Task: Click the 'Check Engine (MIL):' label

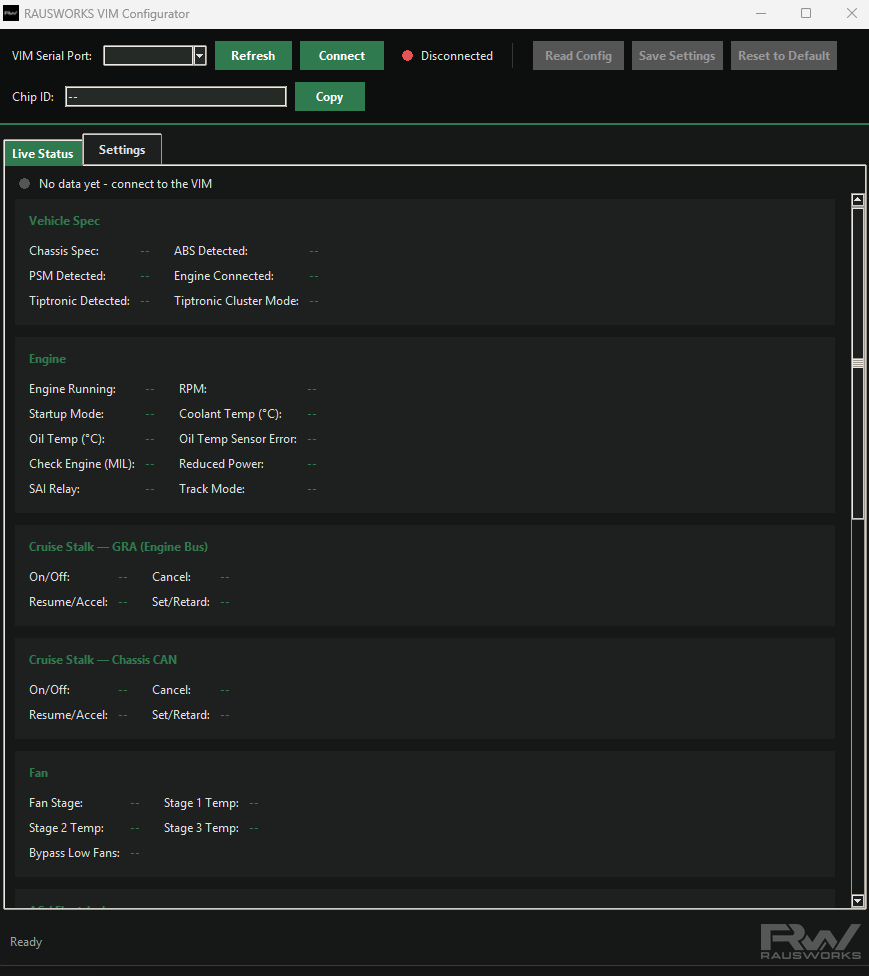Action: tap(82, 464)
